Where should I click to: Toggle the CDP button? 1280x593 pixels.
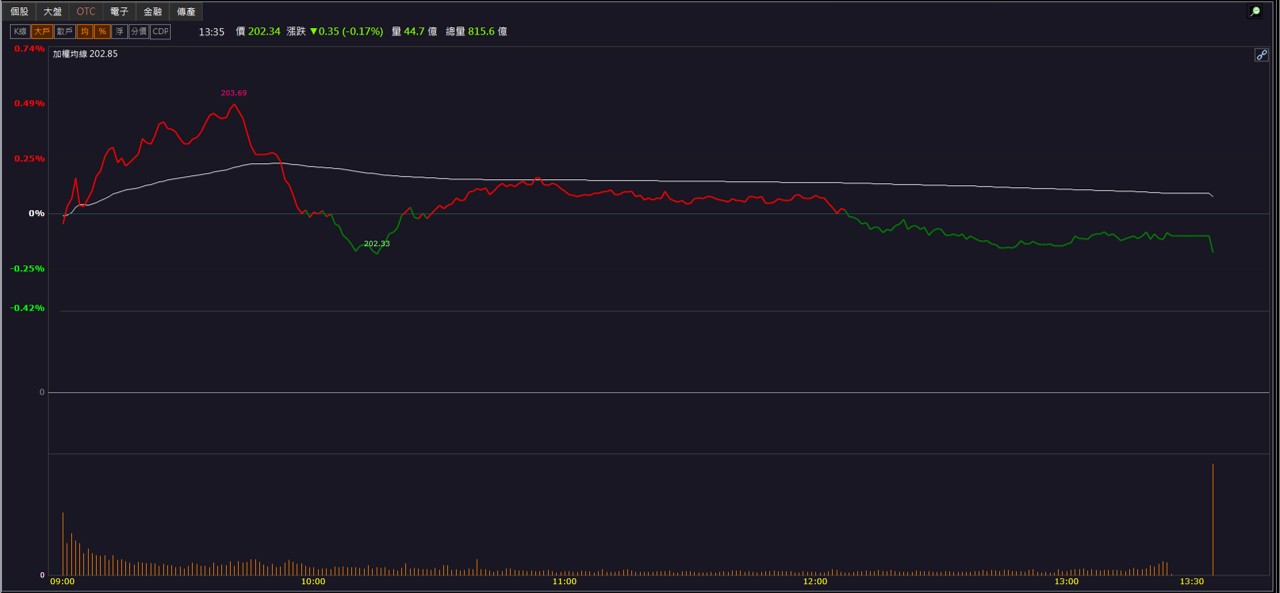pos(160,32)
